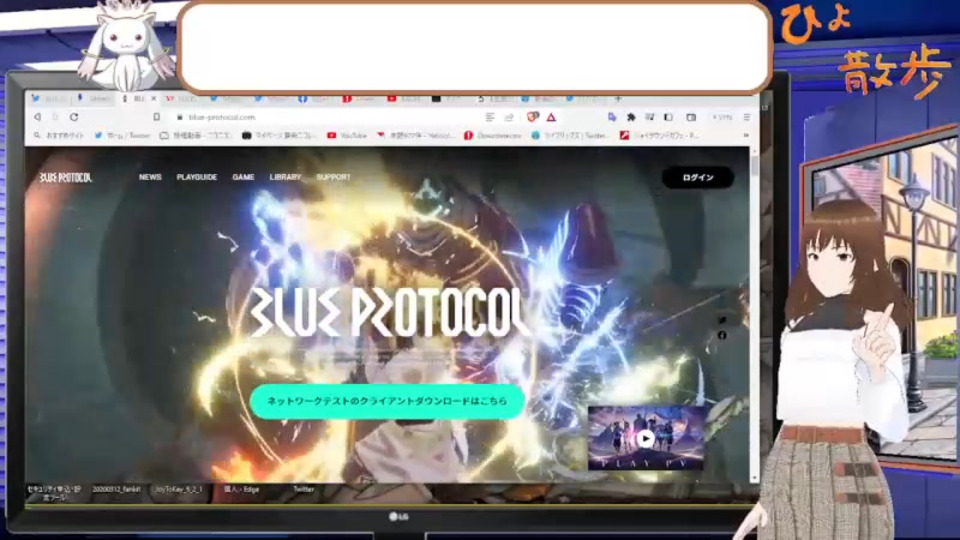This screenshot has width=960, height=540.
Task: Go back with the browser back arrow
Action: coord(37,117)
